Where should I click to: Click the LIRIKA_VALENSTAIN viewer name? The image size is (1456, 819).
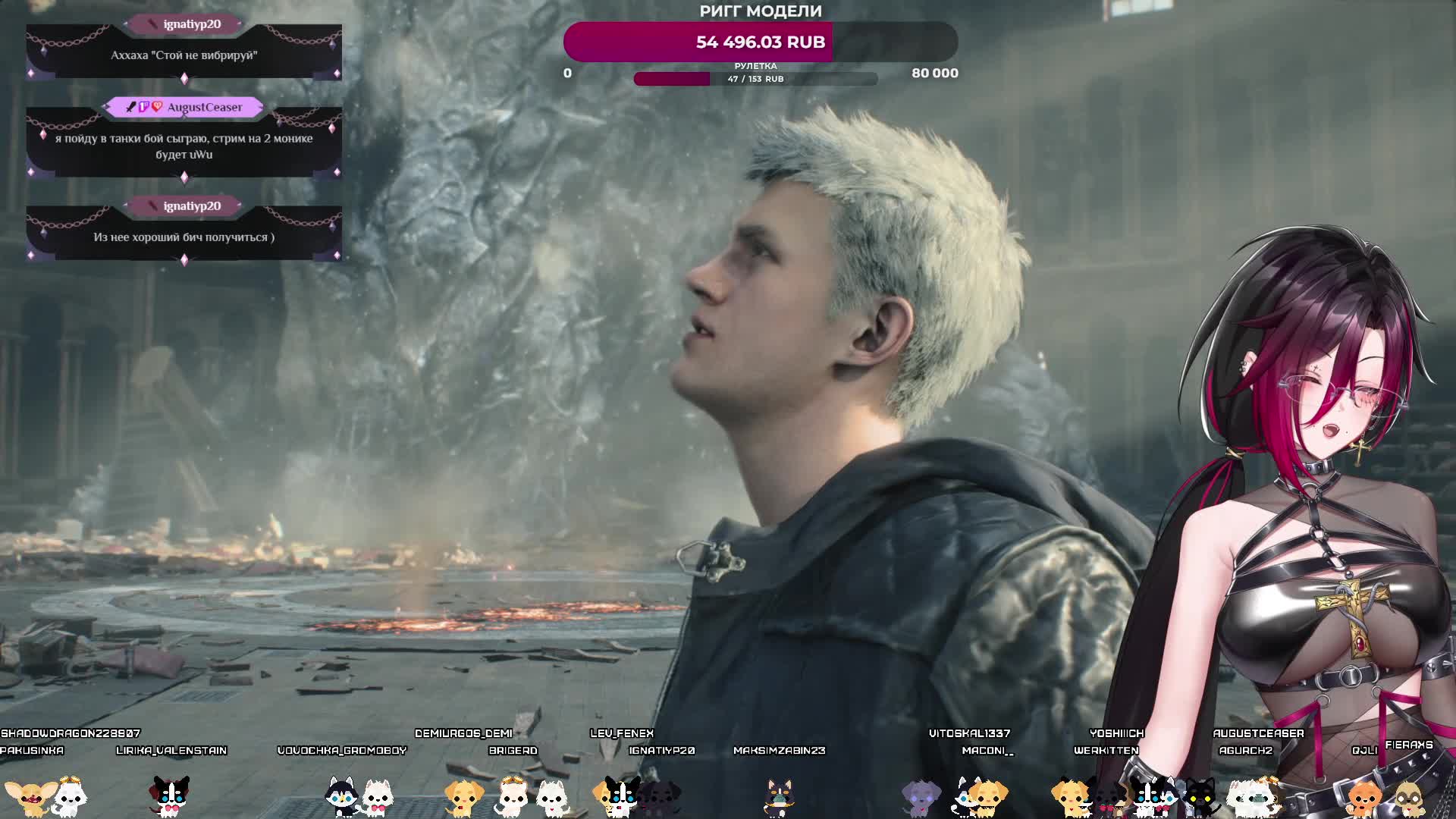[x=171, y=751]
